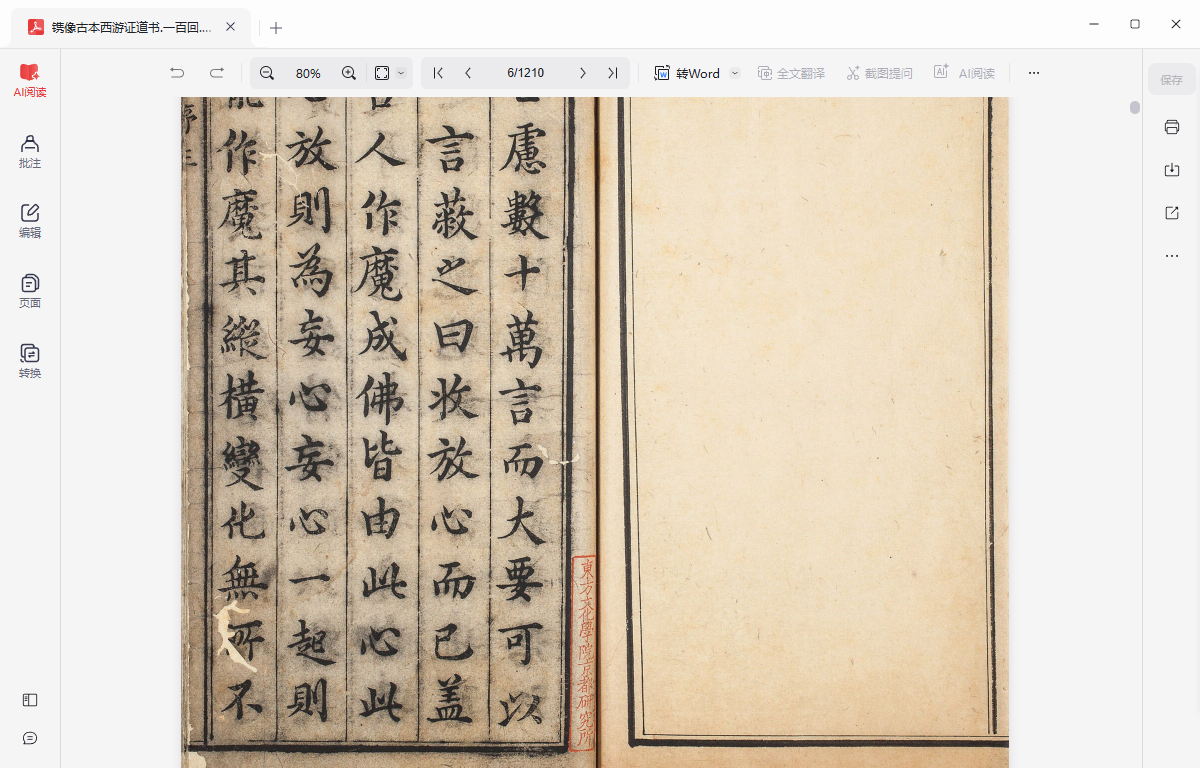Redo the last action
Screen dimensions: 1200x768
(x=216, y=73)
